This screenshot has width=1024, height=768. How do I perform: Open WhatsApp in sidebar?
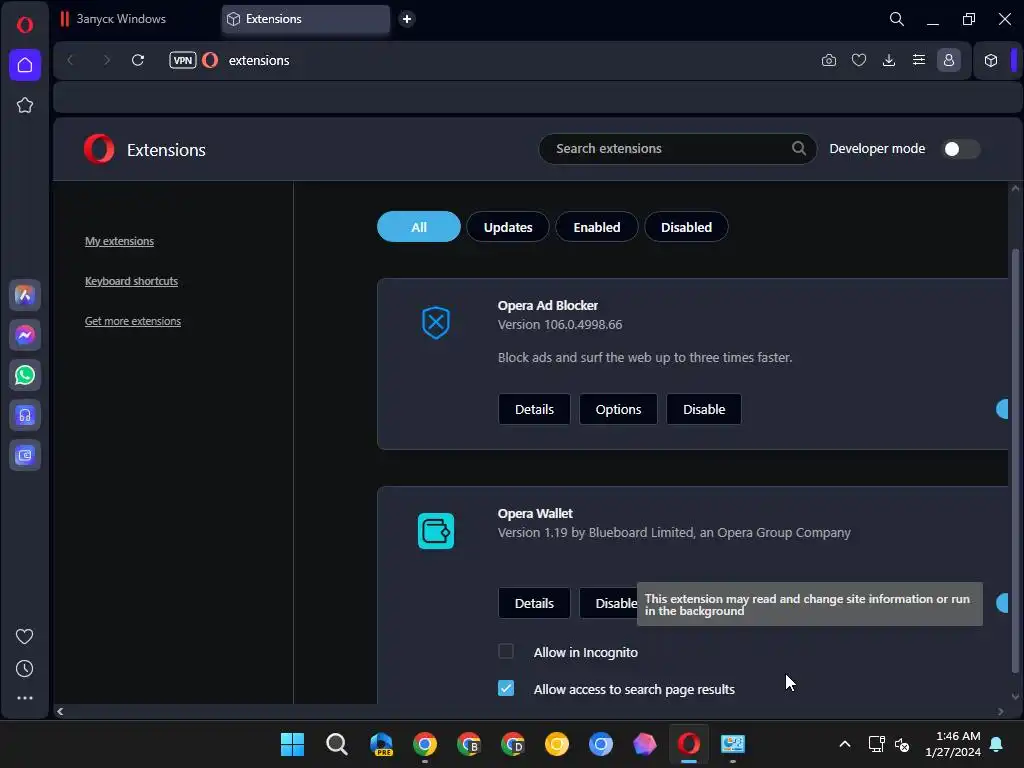click(x=25, y=376)
